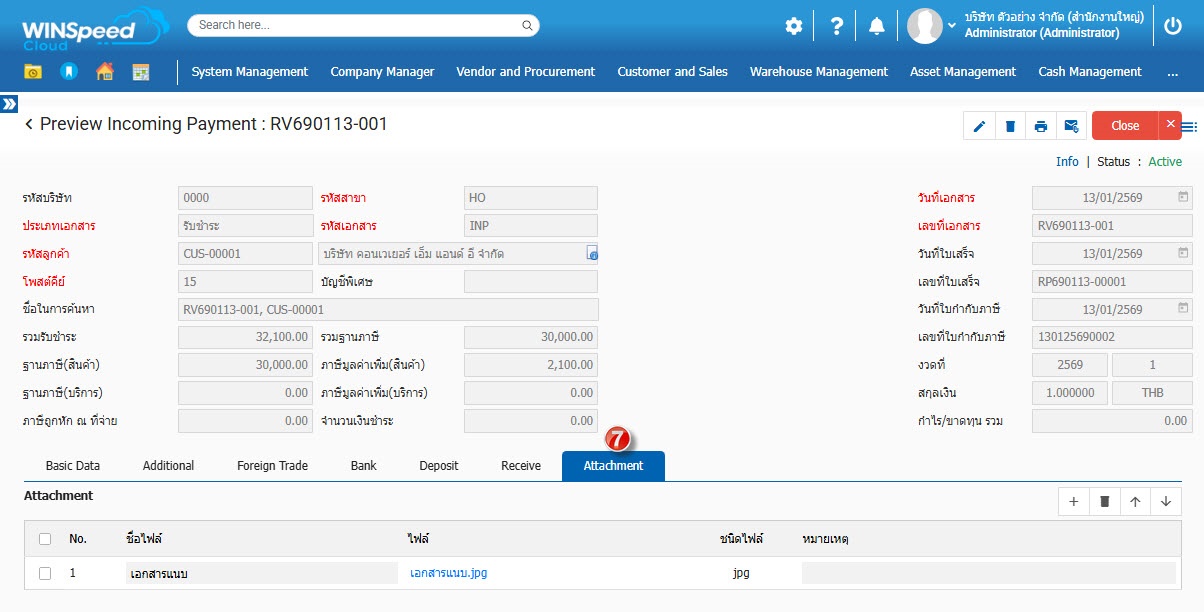The image size is (1204, 612).
Task: Open the home icon in the navigation bar
Action: coord(105,72)
